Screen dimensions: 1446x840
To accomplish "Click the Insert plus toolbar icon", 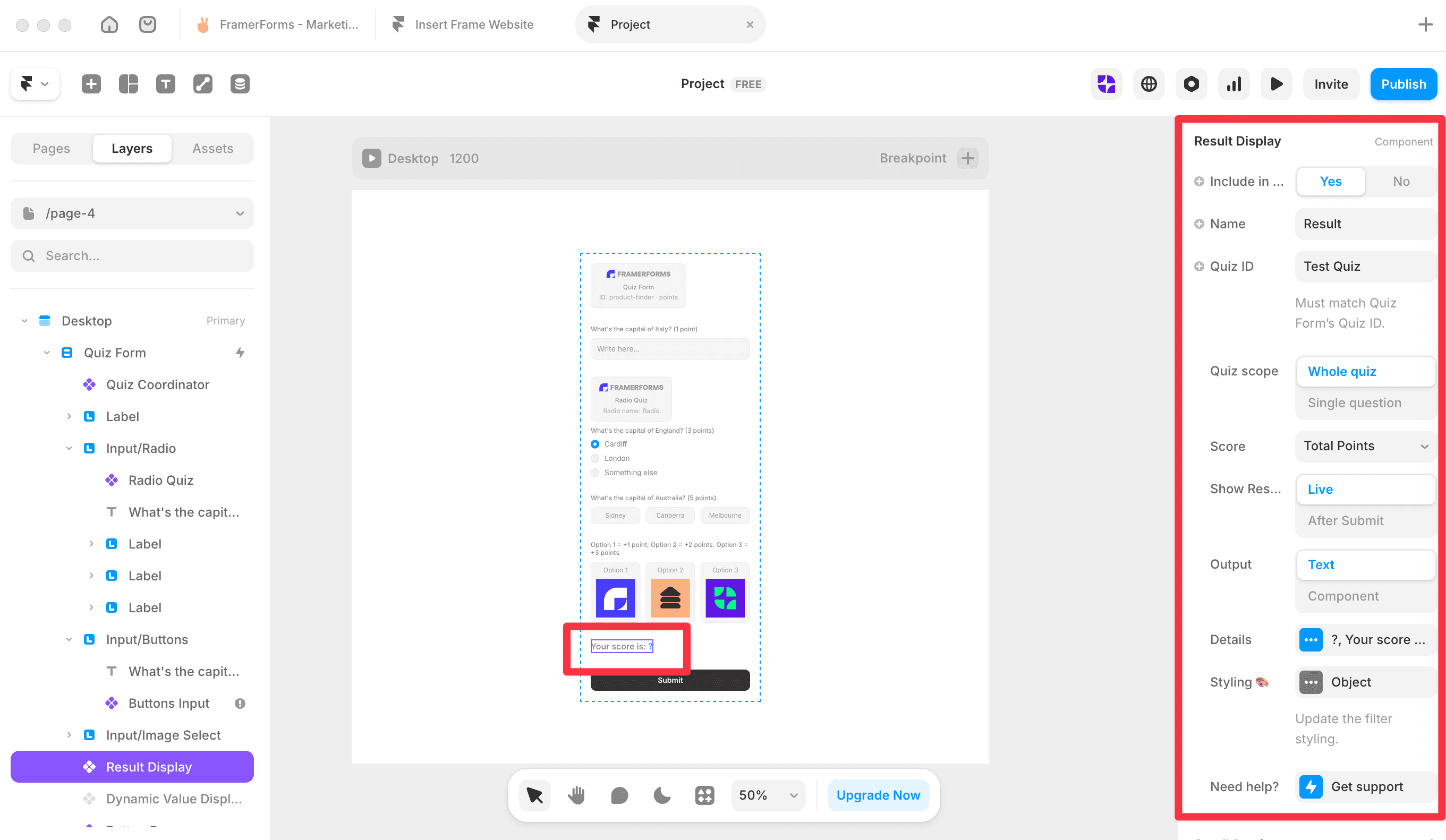I will (91, 84).
